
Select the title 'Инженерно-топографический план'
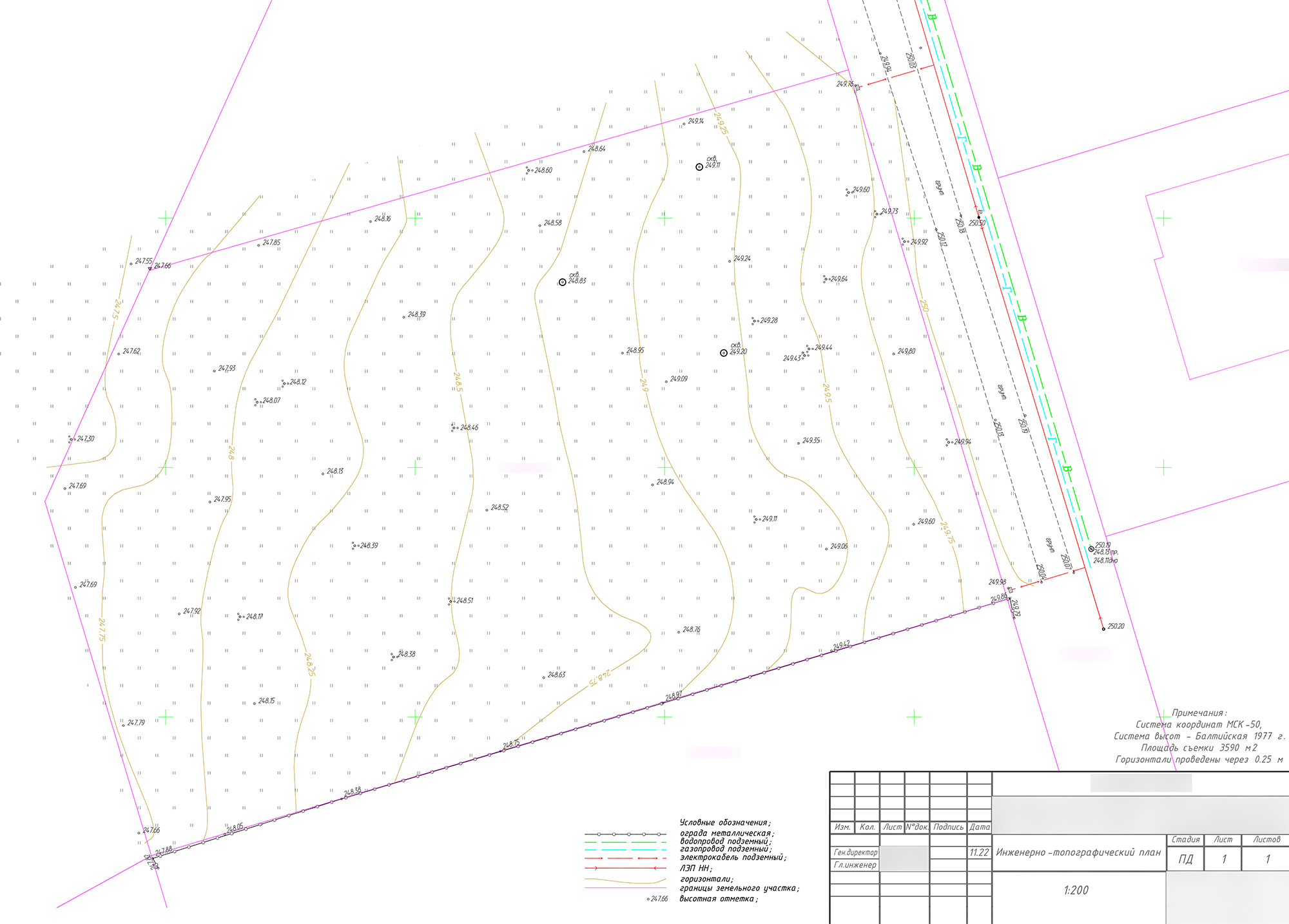[x=1078, y=852]
